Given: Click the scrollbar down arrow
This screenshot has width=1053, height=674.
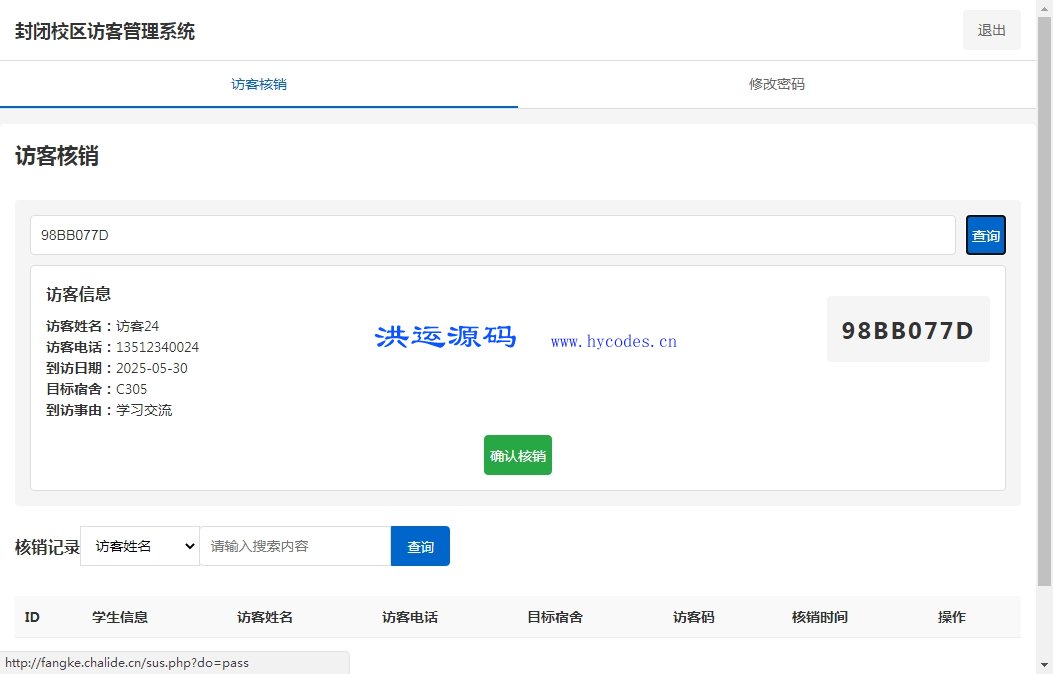Looking at the screenshot, I should [x=1045, y=667].
